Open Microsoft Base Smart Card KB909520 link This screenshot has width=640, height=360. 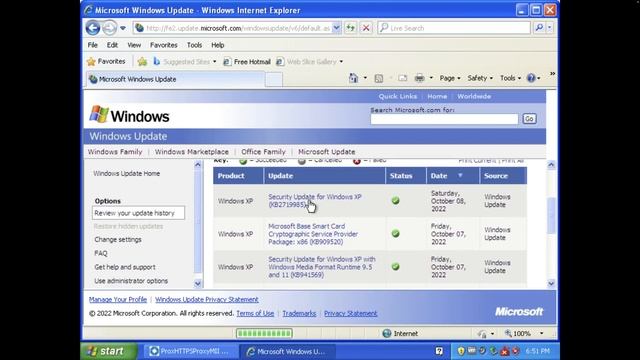(x=313, y=234)
